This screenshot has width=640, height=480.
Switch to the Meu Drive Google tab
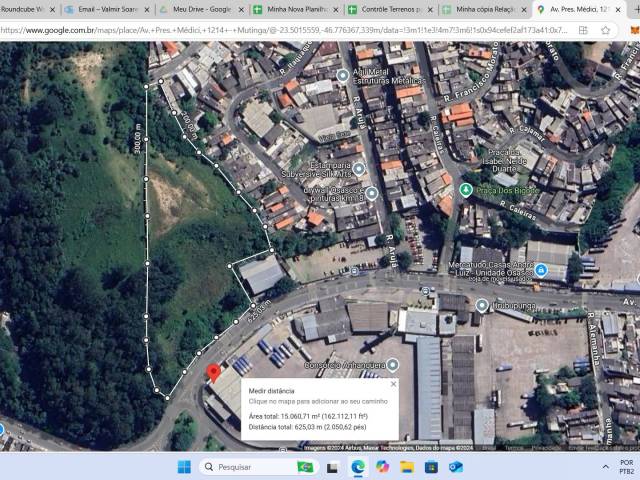pos(200,9)
